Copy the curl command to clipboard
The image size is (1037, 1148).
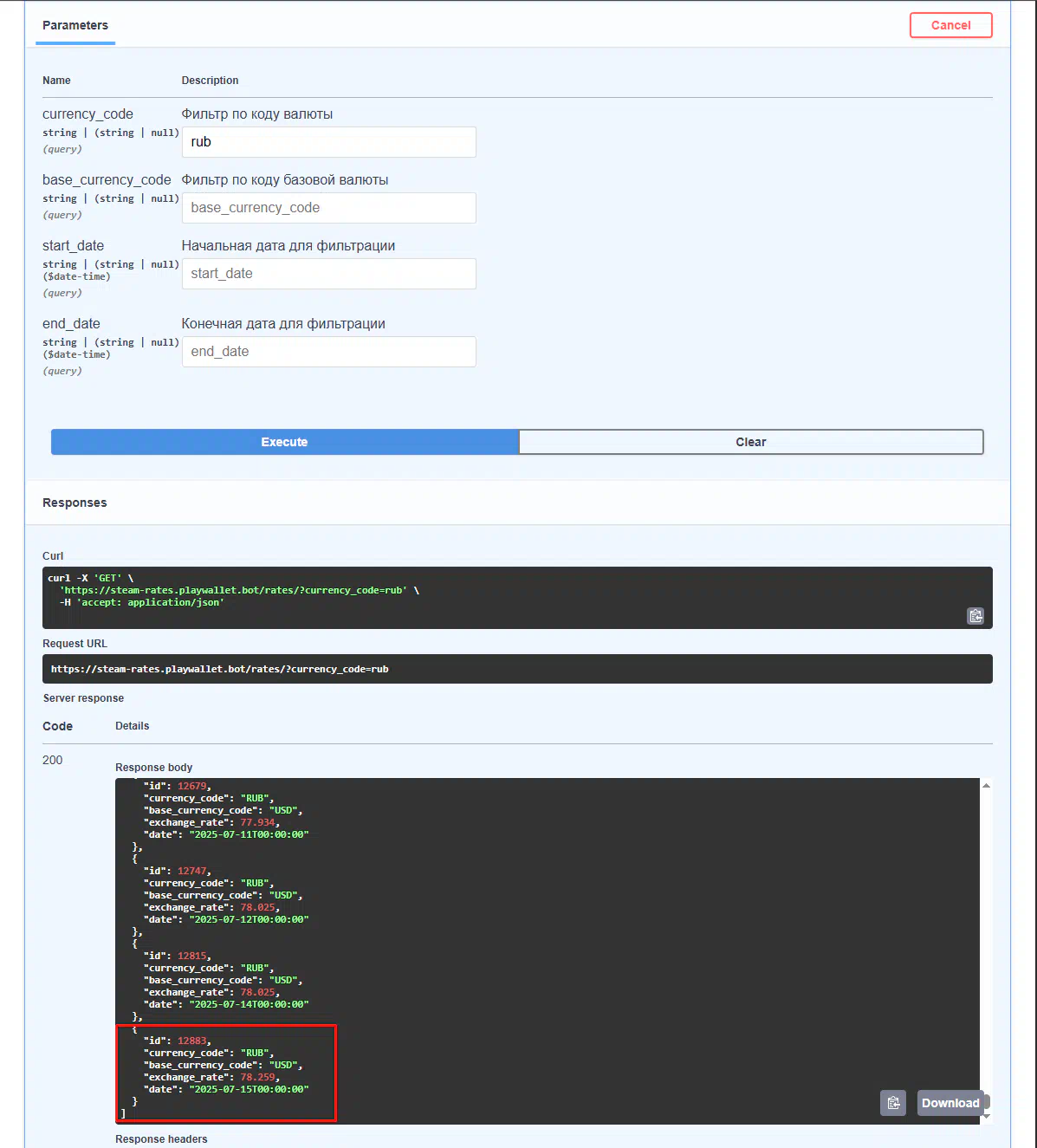975,616
